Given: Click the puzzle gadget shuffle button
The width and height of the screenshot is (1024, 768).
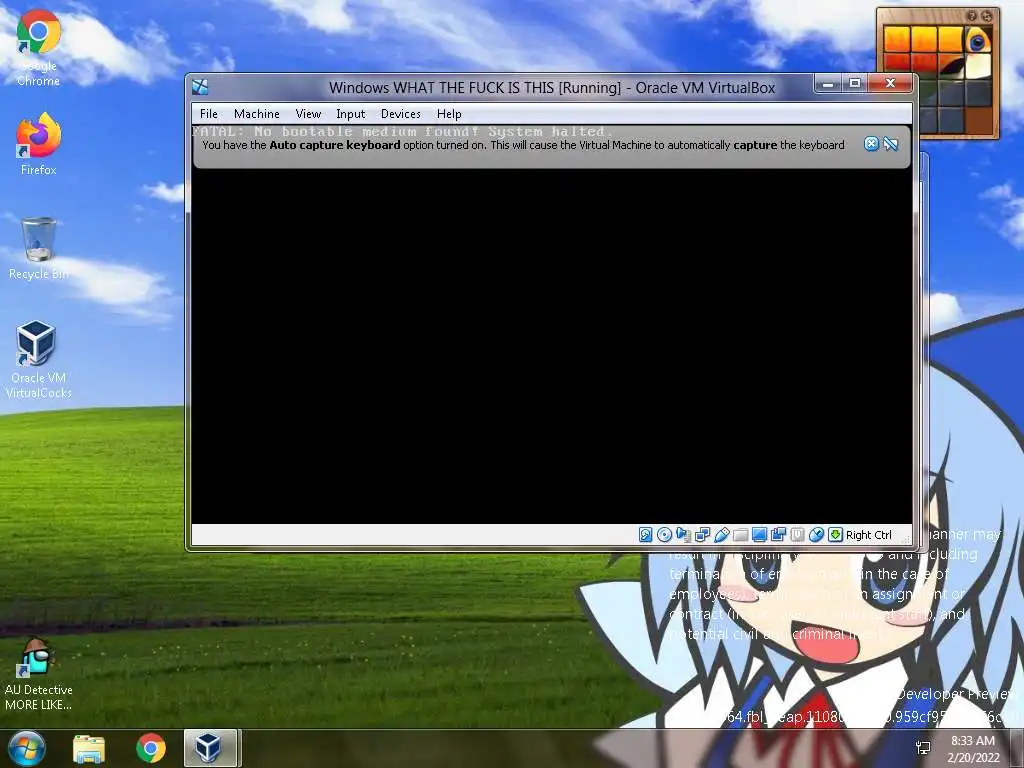Looking at the screenshot, I should point(986,16).
